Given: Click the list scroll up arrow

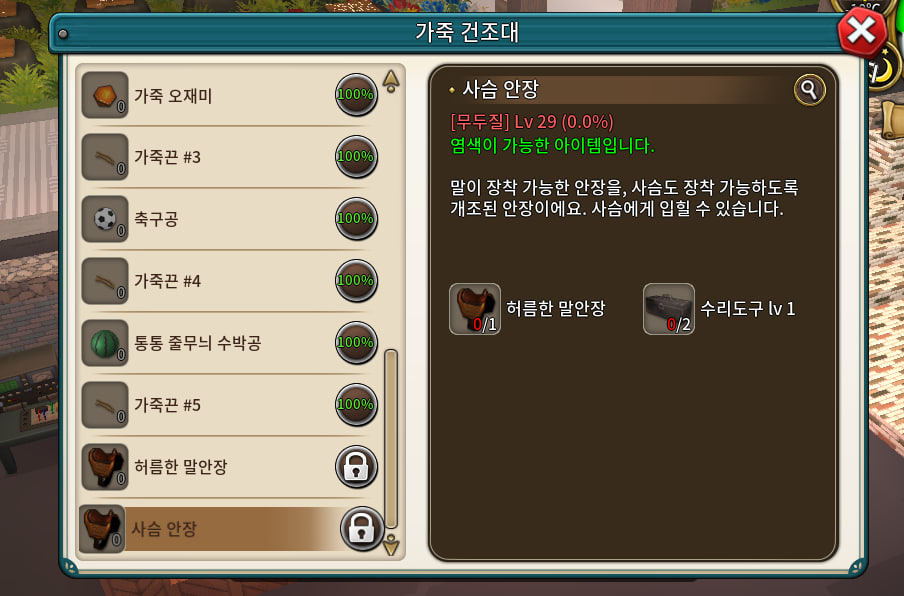Looking at the screenshot, I should point(391,81).
